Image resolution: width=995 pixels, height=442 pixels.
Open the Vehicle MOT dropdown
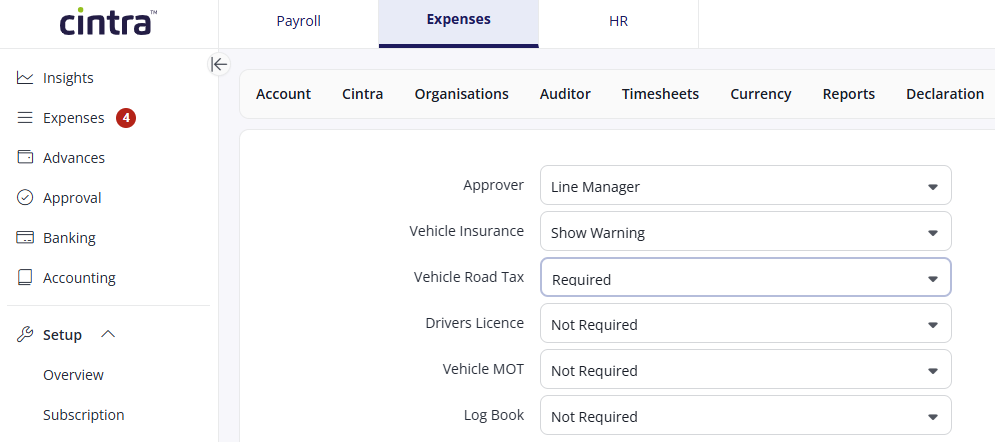point(746,369)
